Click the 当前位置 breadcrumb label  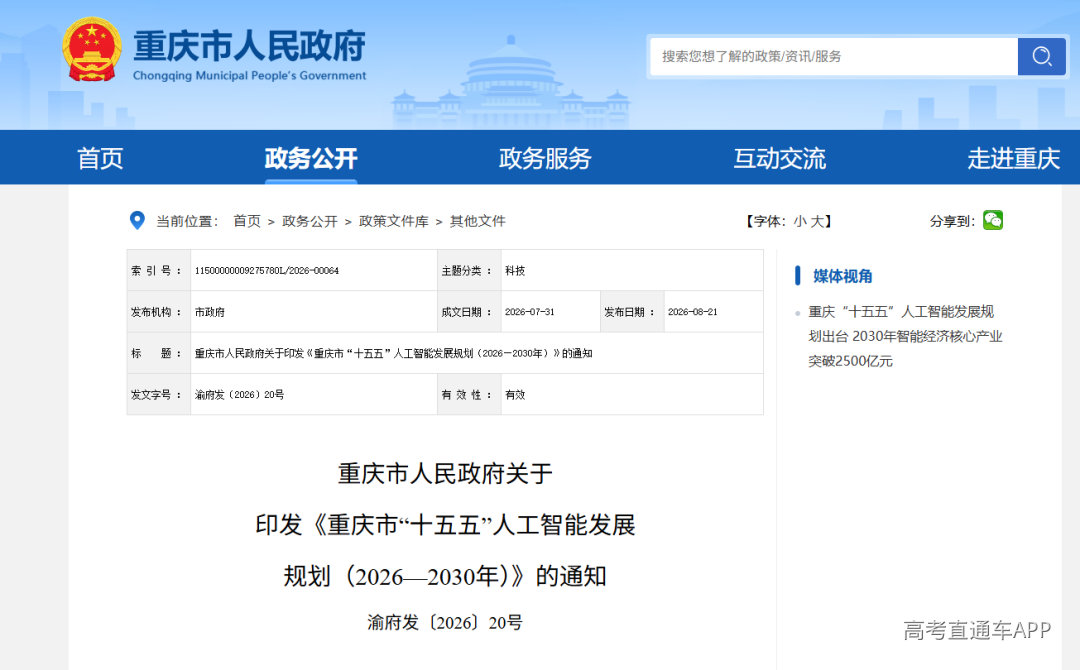pos(187,221)
